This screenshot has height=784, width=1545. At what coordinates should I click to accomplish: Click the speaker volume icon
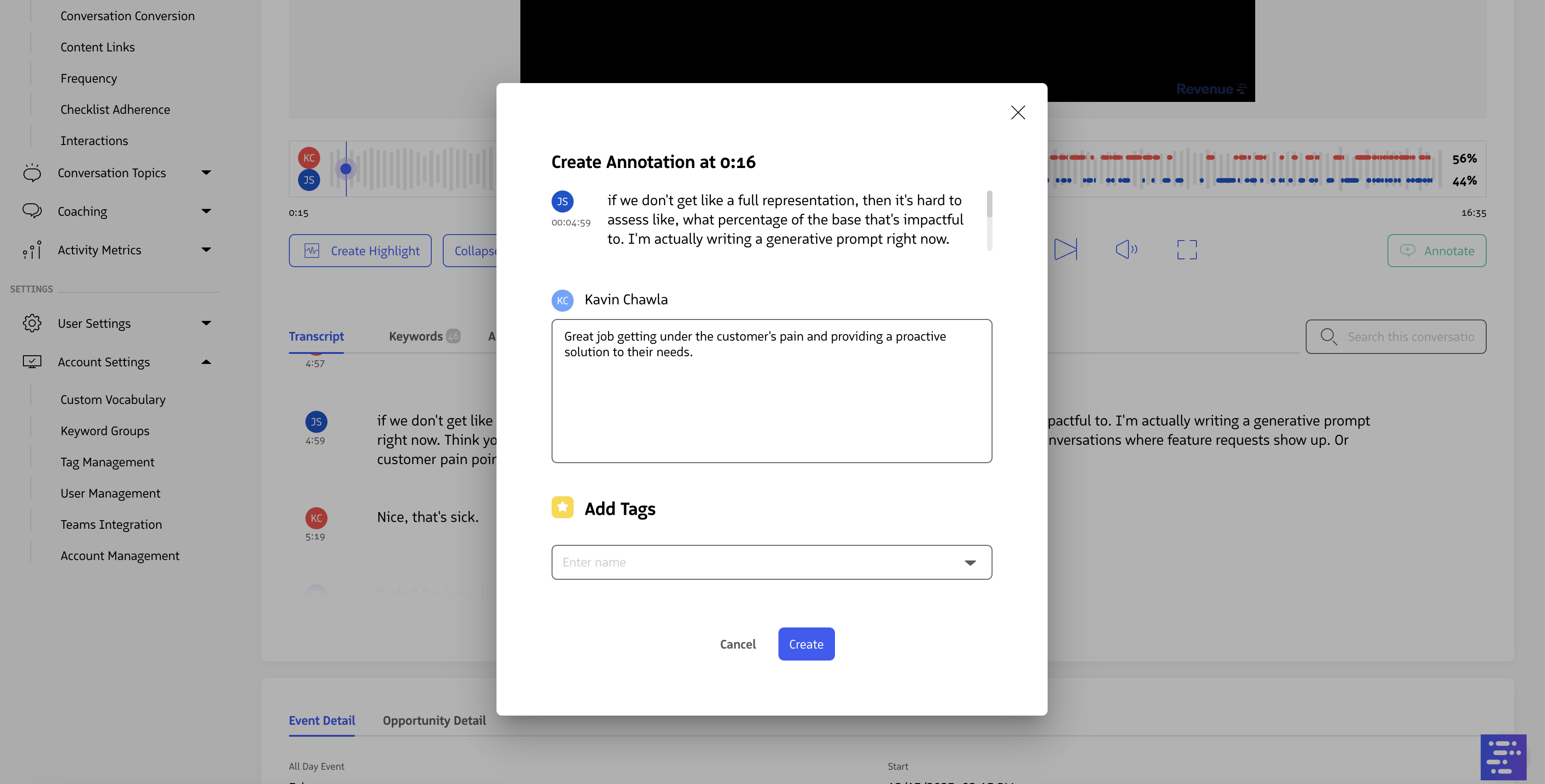click(x=1126, y=250)
